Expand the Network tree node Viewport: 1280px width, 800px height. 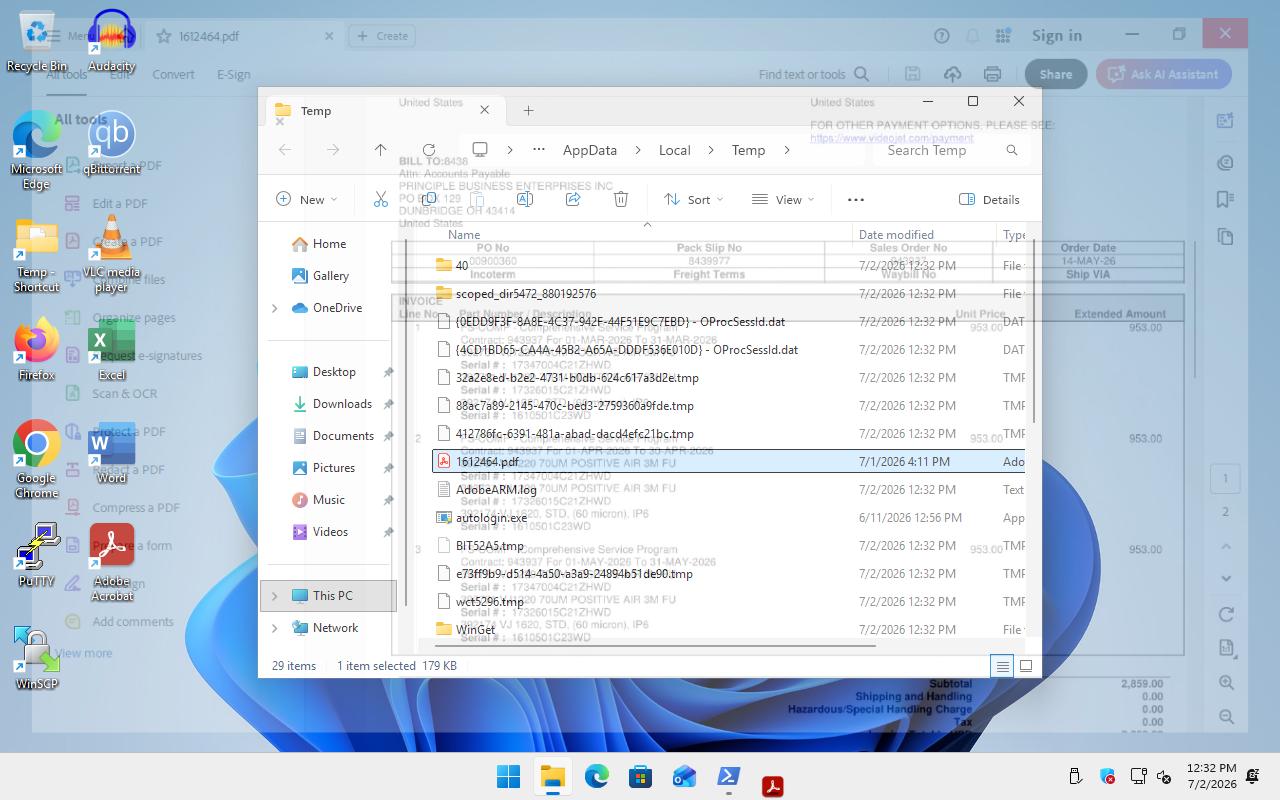click(275, 628)
